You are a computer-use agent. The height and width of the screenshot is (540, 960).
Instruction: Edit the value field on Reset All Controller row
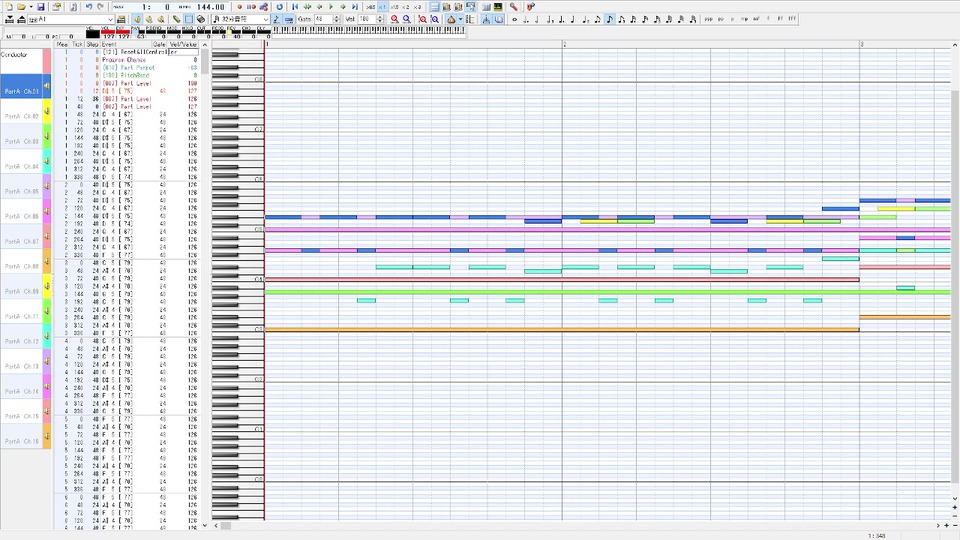[183, 52]
